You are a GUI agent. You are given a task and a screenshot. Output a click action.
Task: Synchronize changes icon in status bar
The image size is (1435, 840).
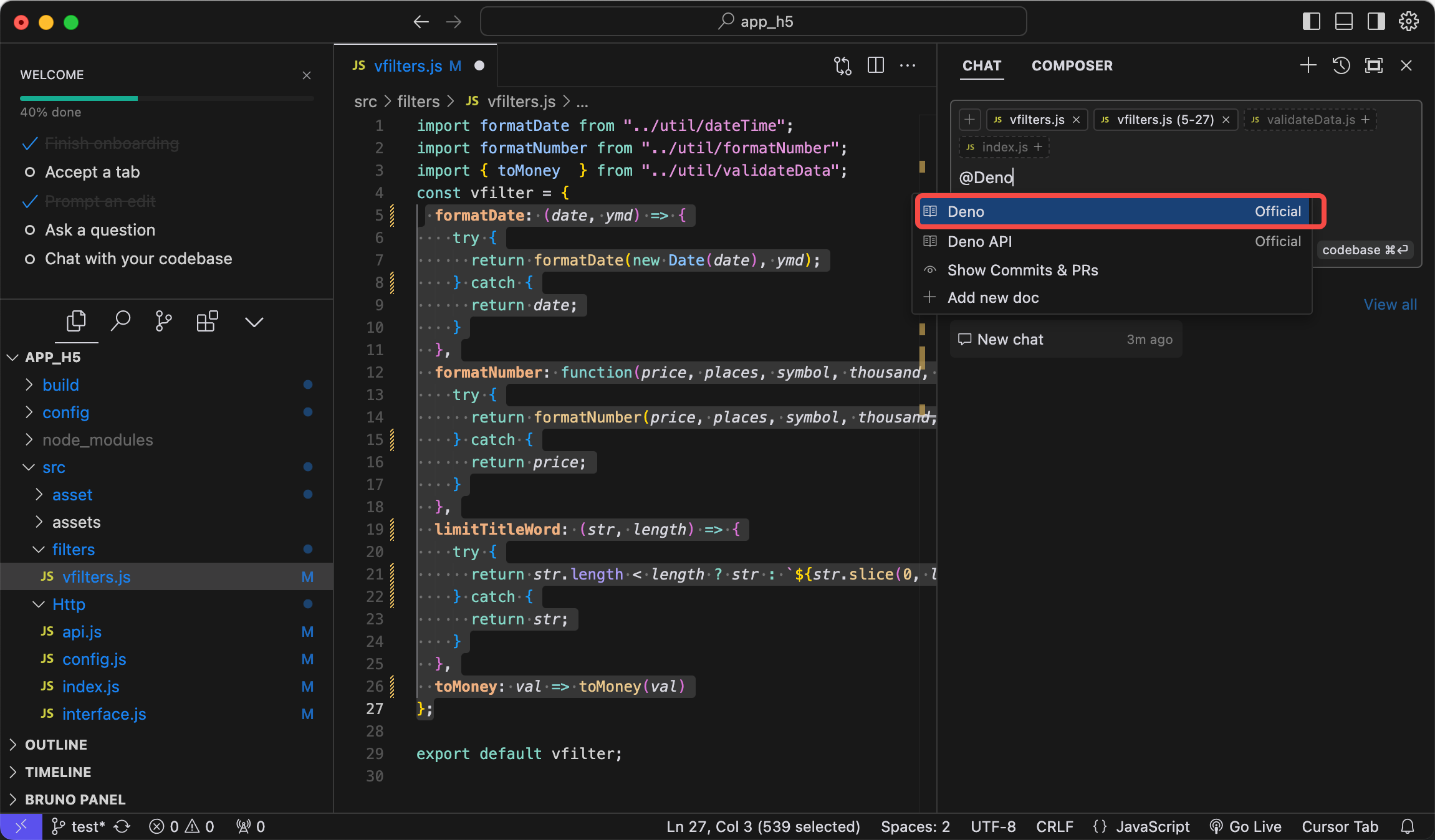[x=122, y=827]
